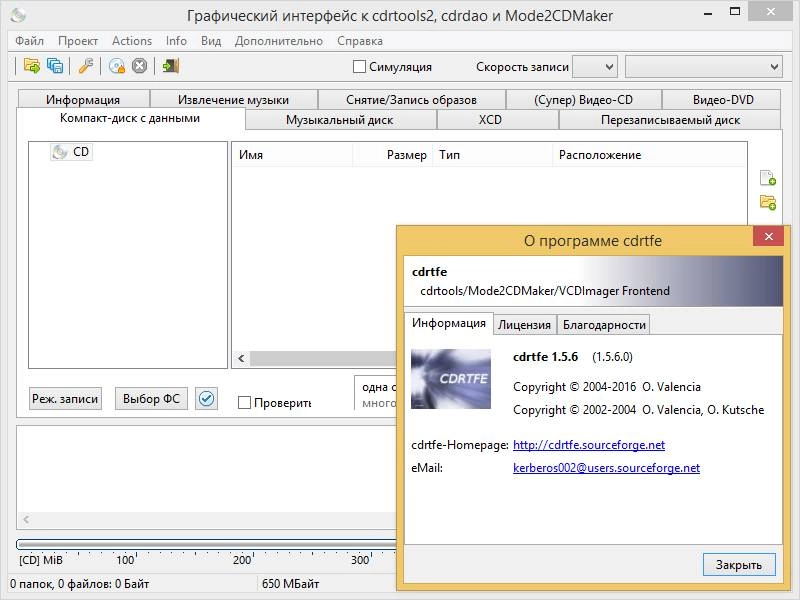
Task: Open the Вид menu
Action: click(x=211, y=41)
